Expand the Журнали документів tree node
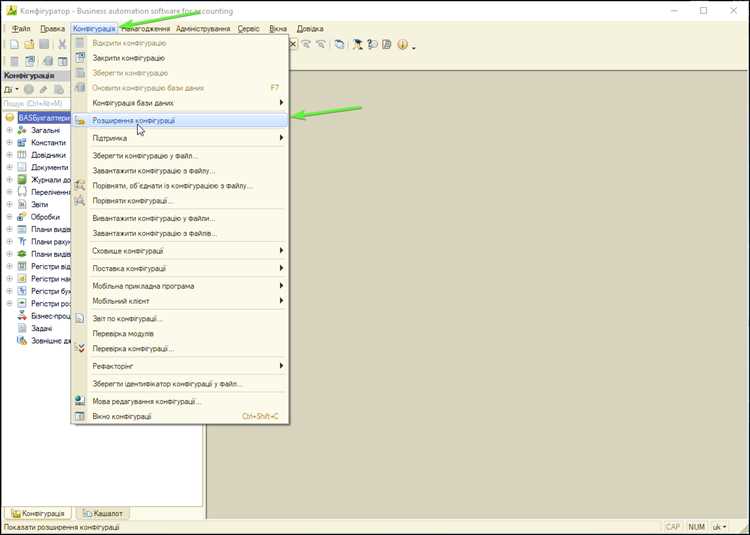The width and height of the screenshot is (750, 535). coord(9,180)
